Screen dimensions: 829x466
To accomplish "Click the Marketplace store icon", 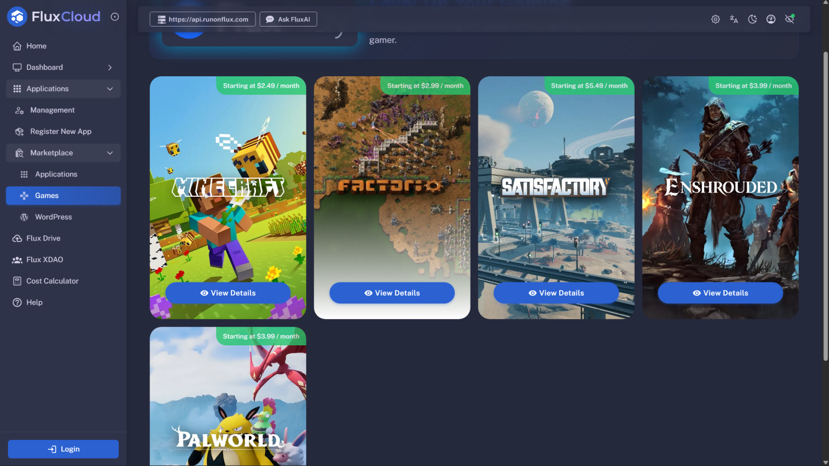I will click(20, 153).
